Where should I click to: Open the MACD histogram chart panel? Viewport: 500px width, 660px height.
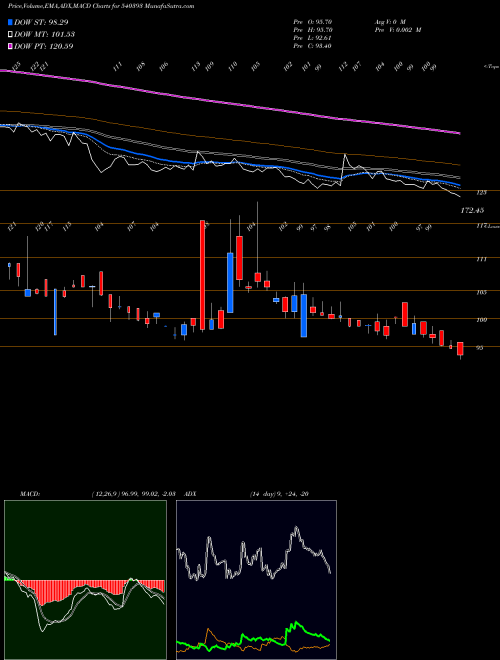pyautogui.click(x=85, y=580)
